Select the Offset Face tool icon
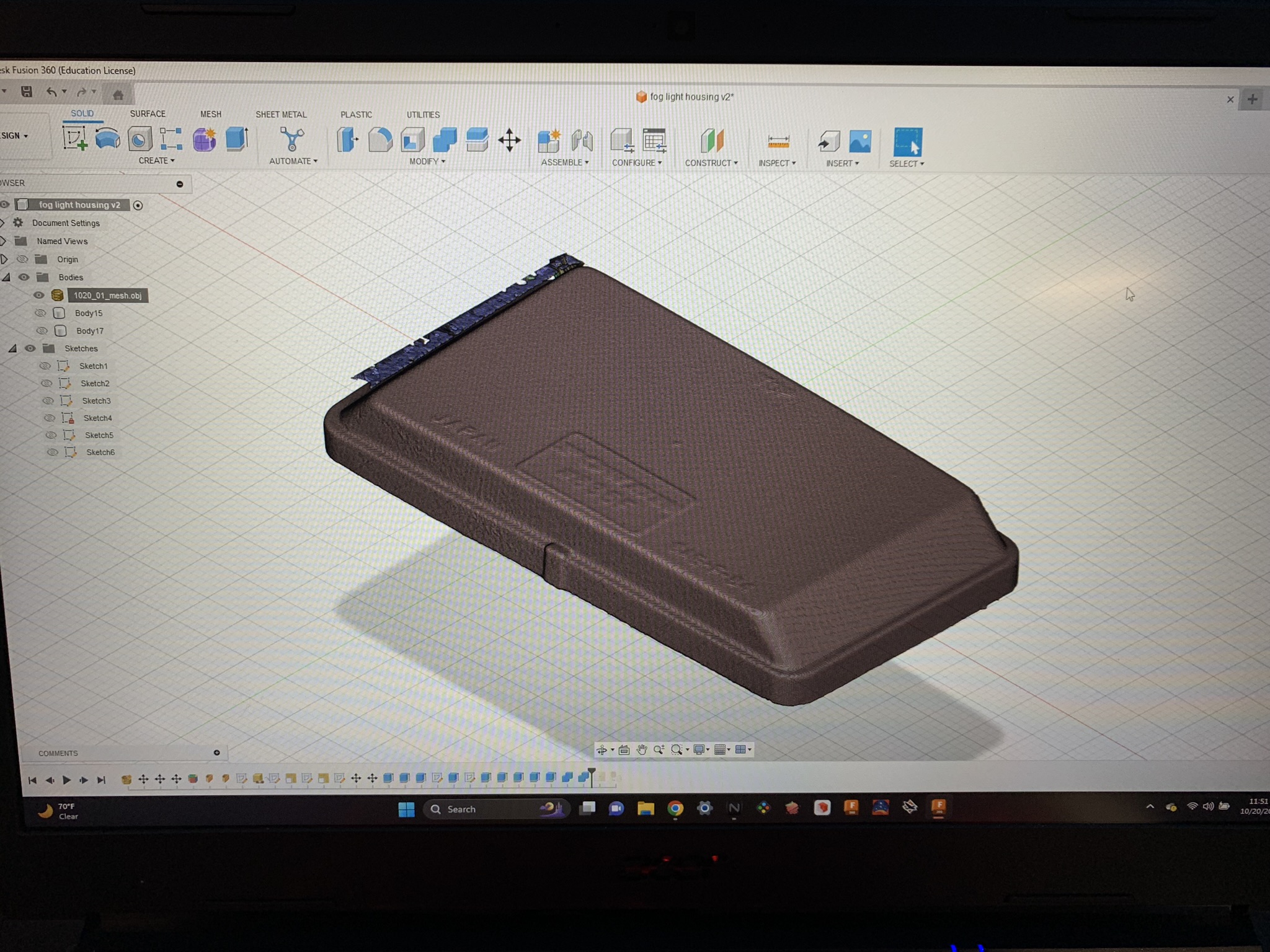 (477, 140)
